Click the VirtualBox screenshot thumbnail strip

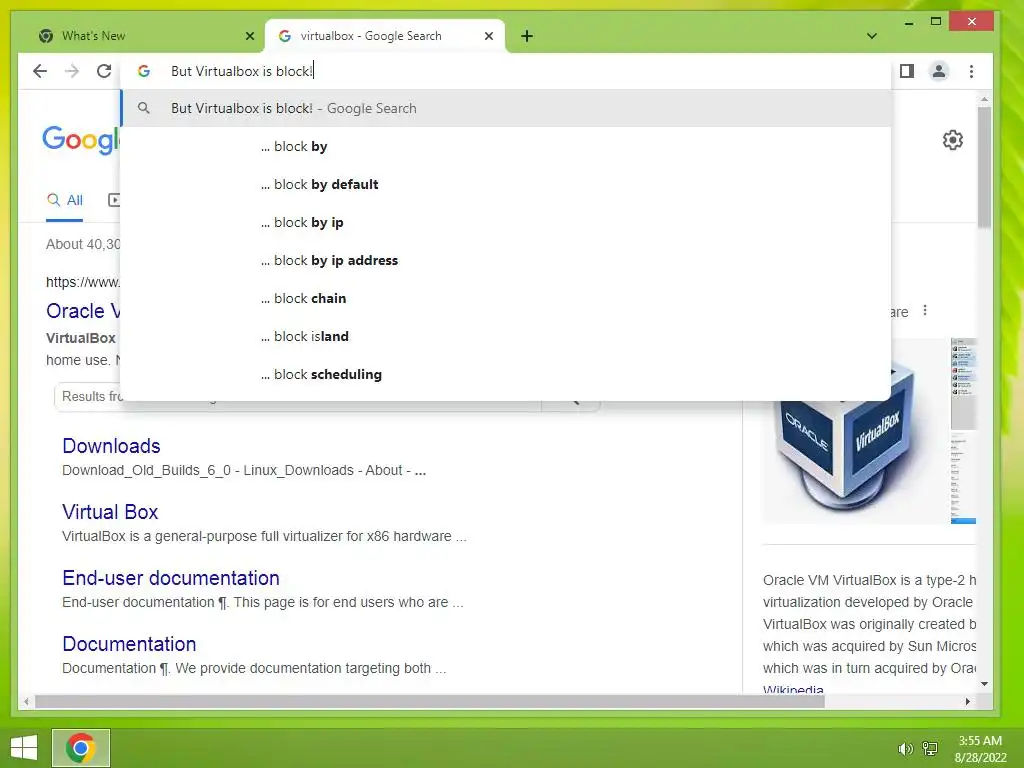pyautogui.click(x=963, y=431)
